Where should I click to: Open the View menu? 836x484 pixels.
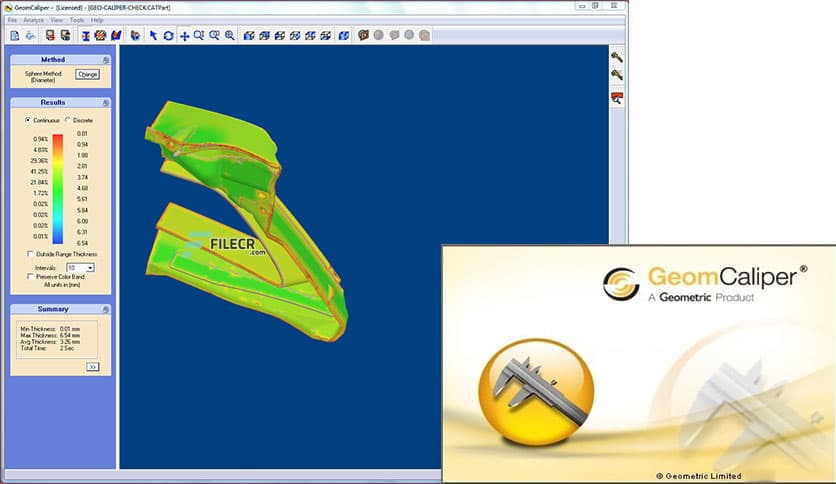click(57, 20)
